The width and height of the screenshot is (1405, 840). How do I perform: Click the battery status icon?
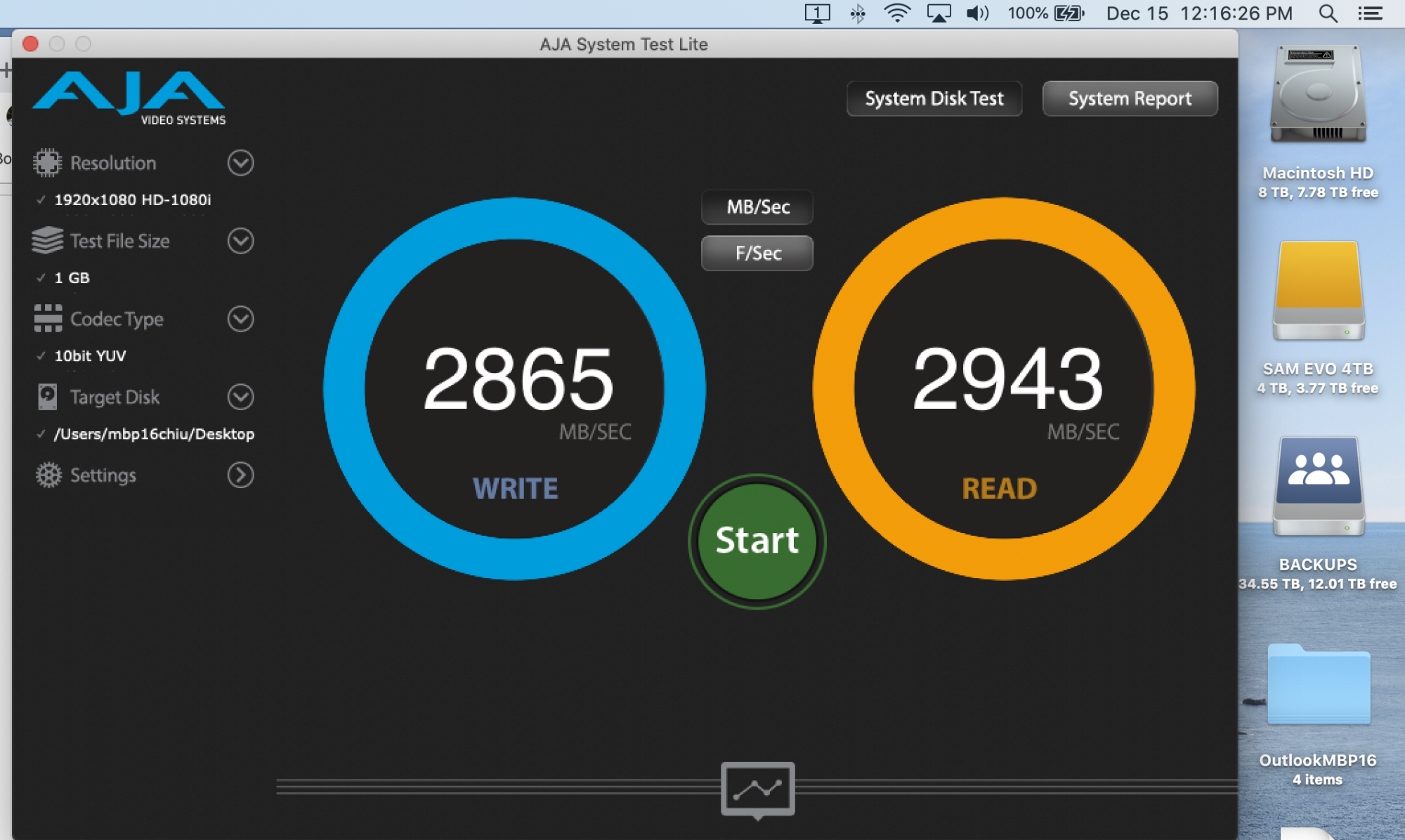(1069, 13)
